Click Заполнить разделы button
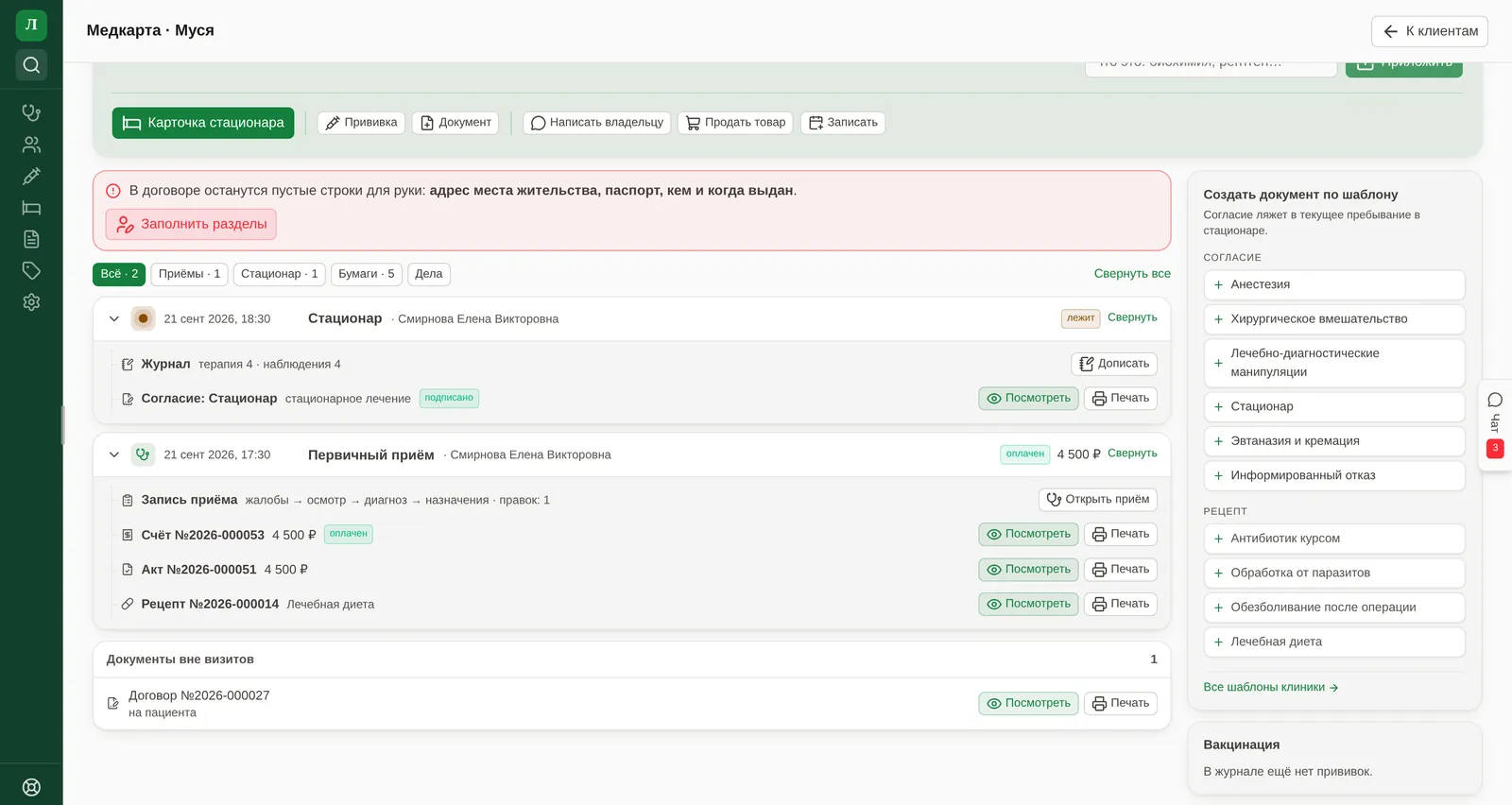Viewport: 1512px width, 805px height. [x=191, y=224]
